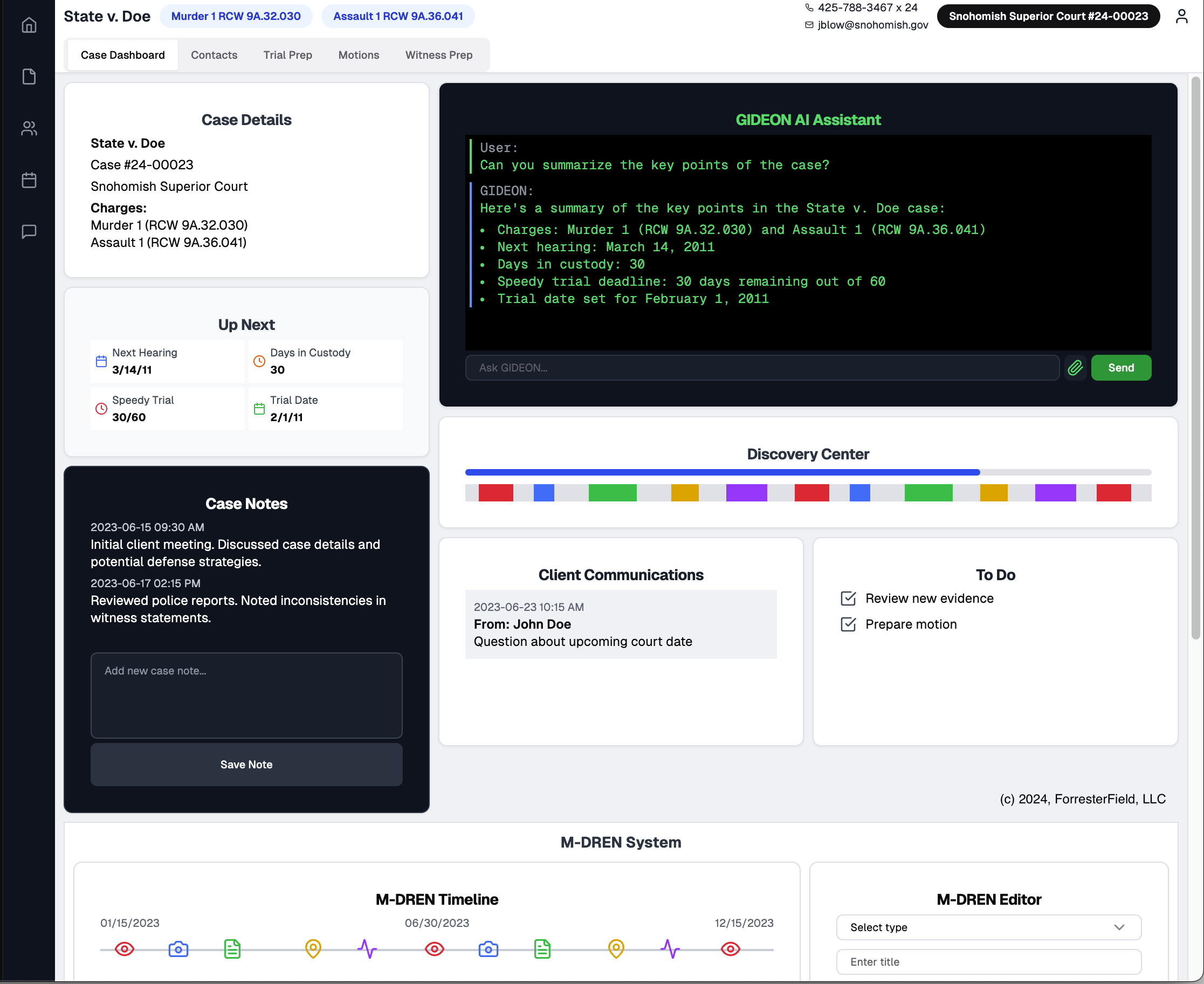This screenshot has width=1204, height=984.
Task: Check off the Prepare motion task
Action: (848, 624)
